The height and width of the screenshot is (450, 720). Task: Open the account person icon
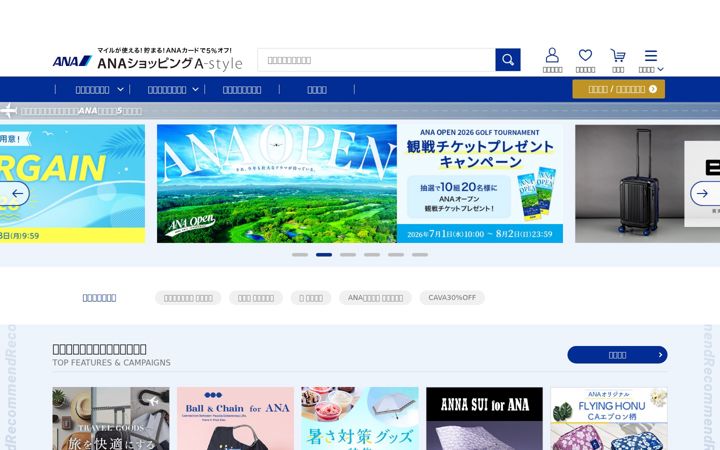point(552,56)
